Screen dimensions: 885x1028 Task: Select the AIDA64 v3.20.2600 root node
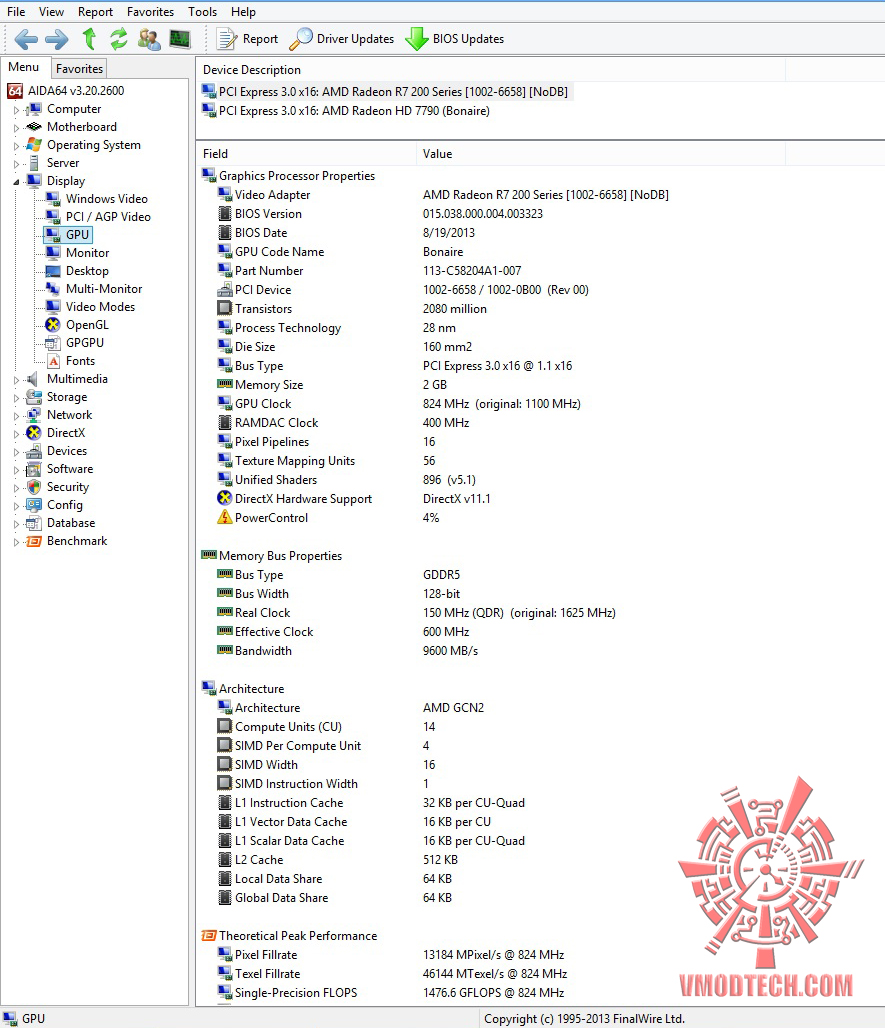tap(66, 90)
